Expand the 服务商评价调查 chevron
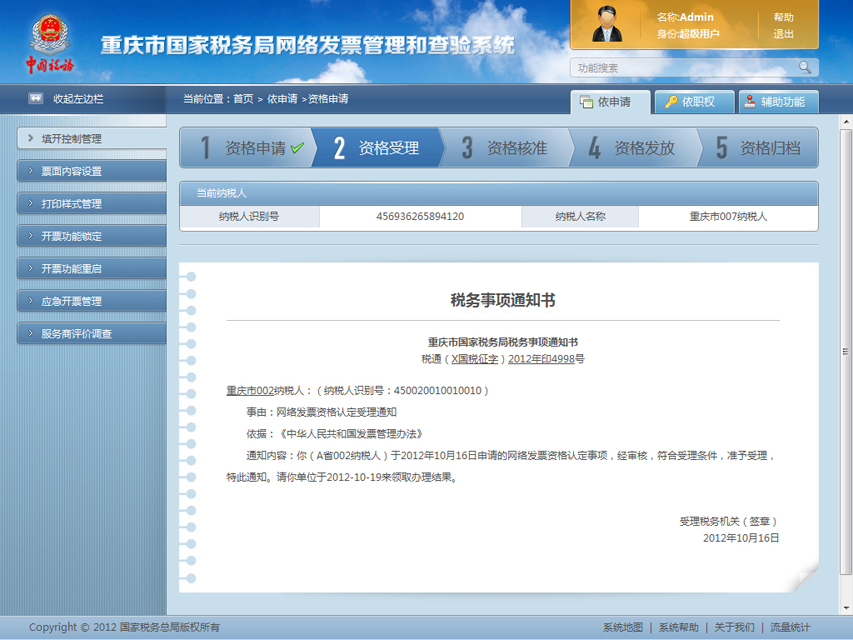 (30, 333)
